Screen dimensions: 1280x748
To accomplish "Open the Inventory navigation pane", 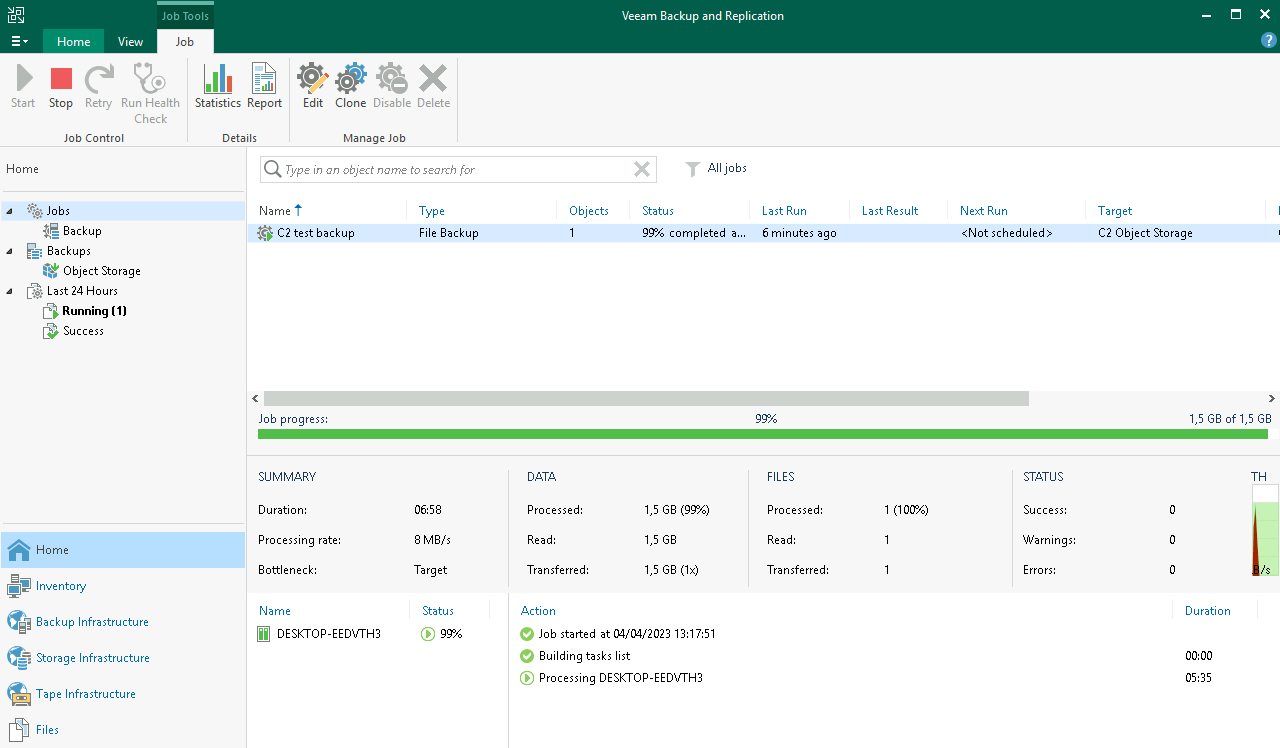I will pyautogui.click(x=123, y=586).
